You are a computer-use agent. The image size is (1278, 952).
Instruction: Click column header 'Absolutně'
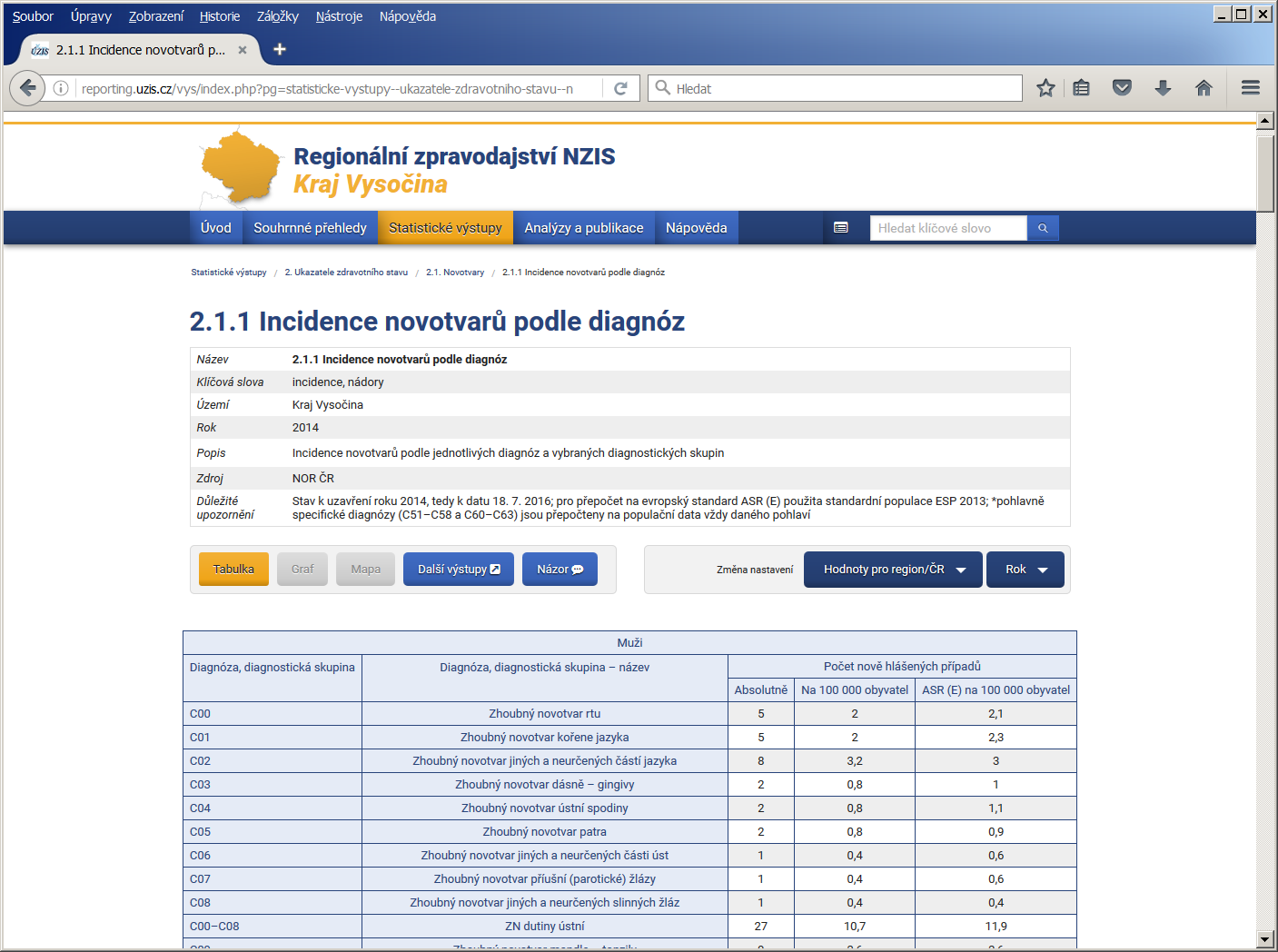[761, 690]
